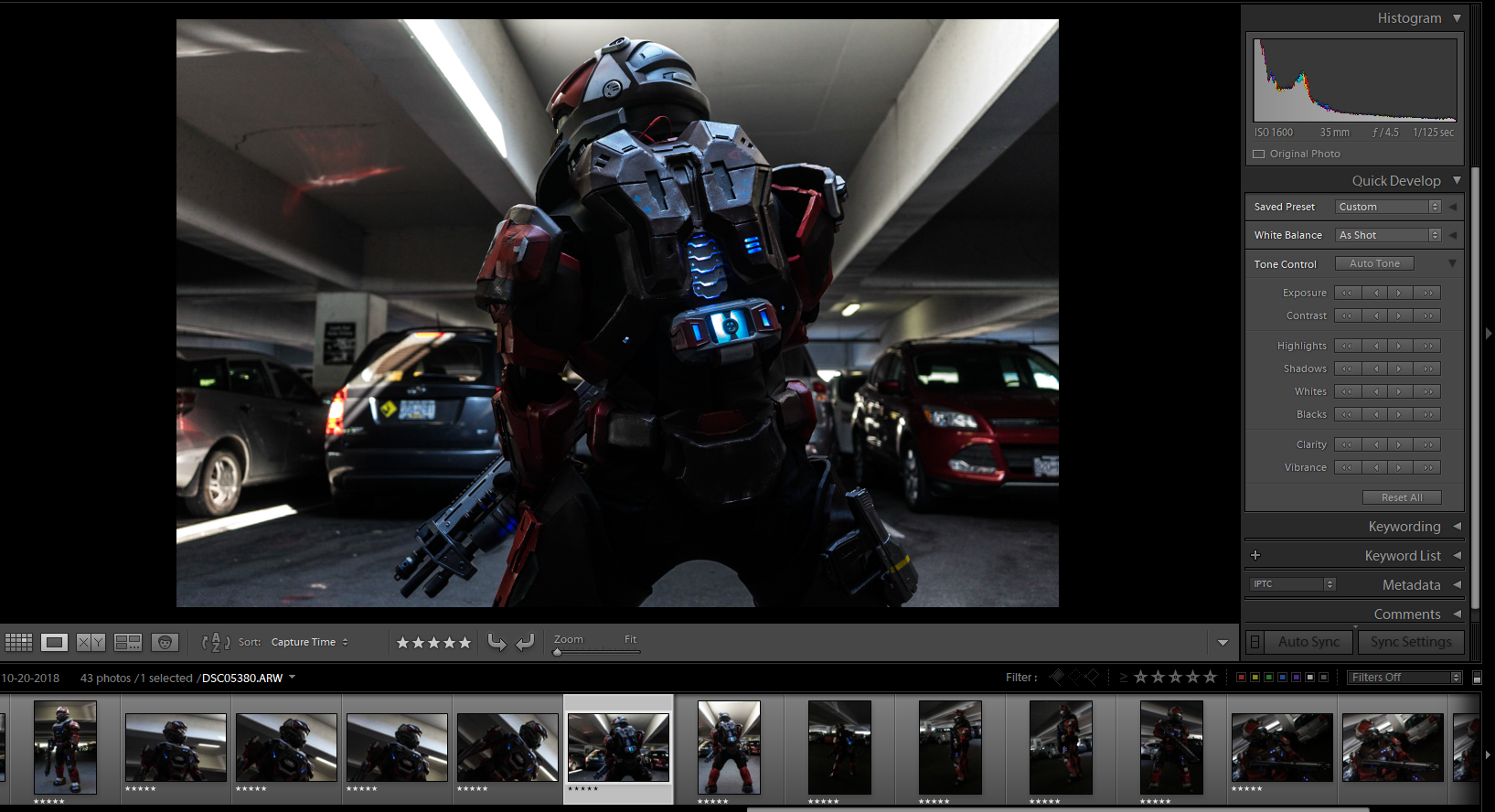Change rating filter comparison symbol

tap(1124, 678)
